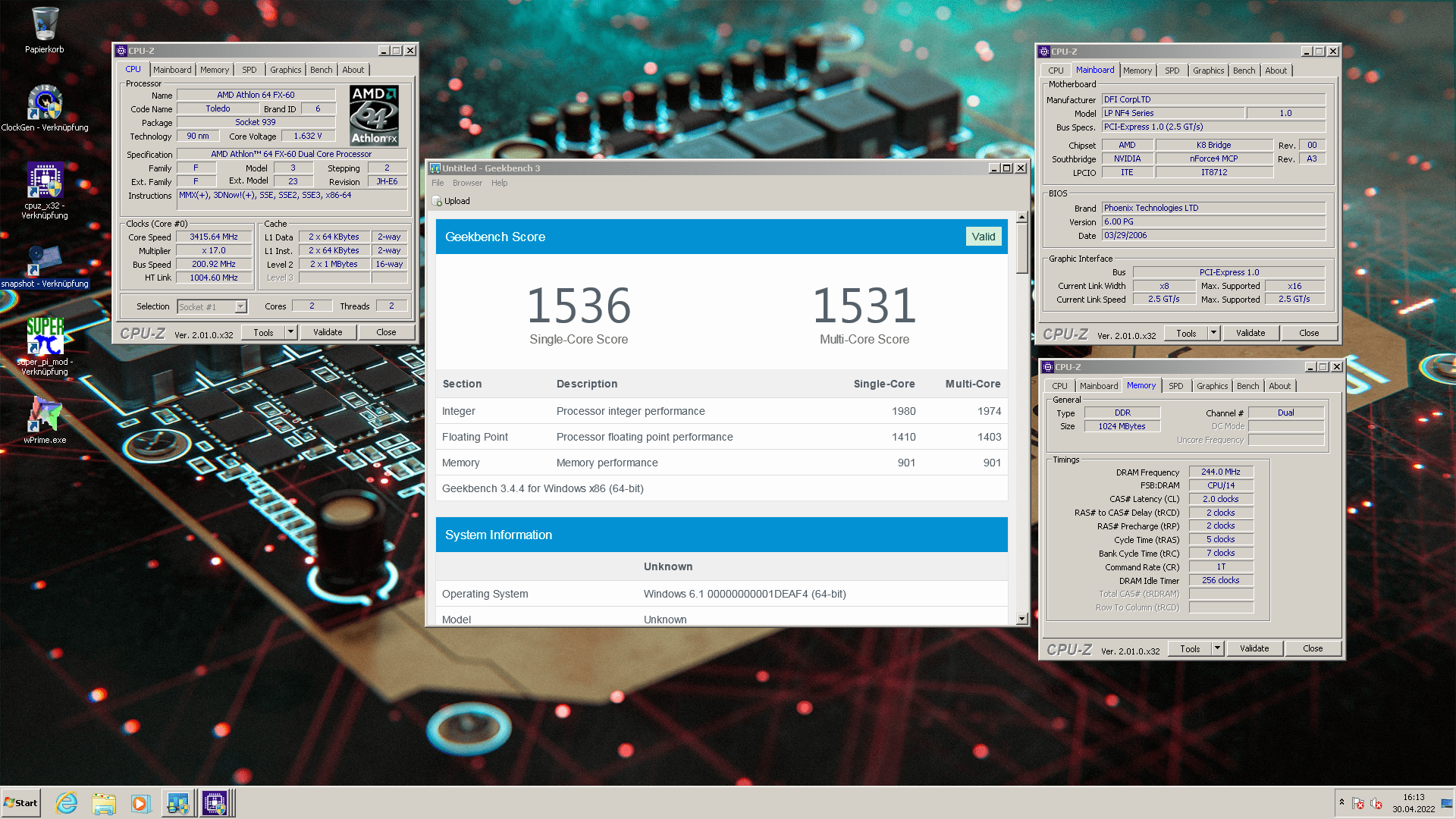Click Validate in the Mainboard window
The height and width of the screenshot is (819, 1456).
[x=1250, y=333]
